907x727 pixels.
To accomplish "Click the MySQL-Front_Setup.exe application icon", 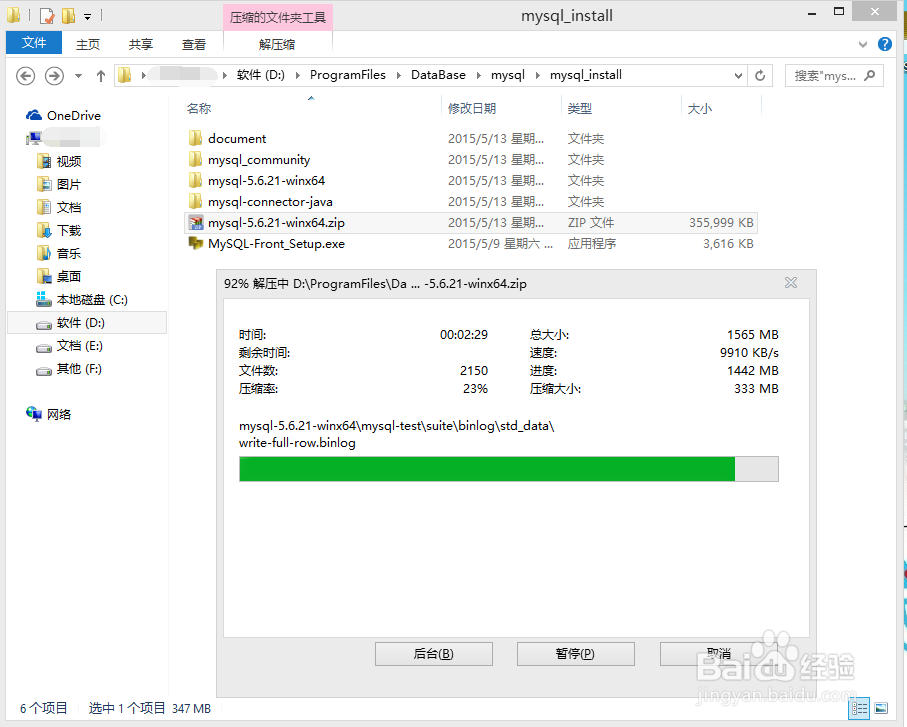I will point(196,243).
